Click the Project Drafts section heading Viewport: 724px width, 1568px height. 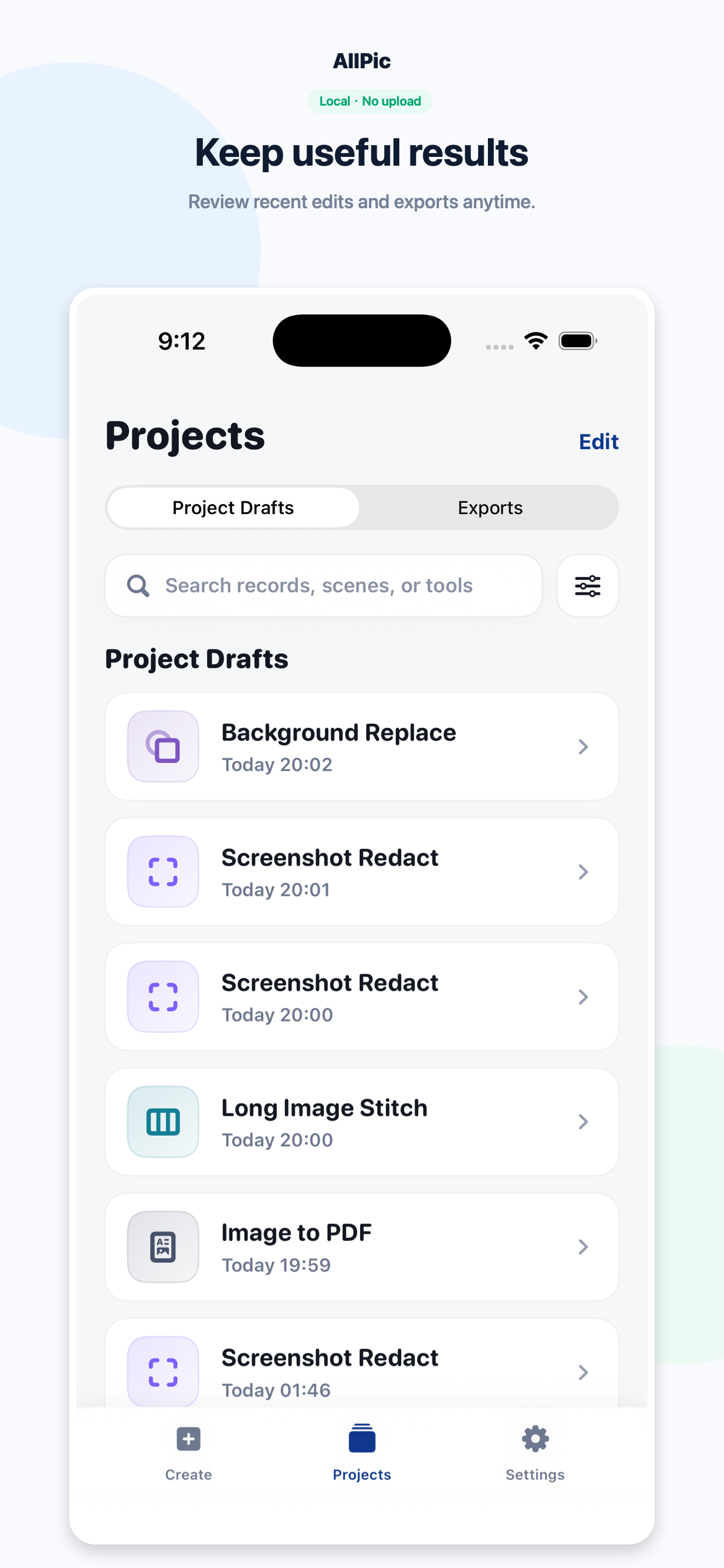(196, 659)
